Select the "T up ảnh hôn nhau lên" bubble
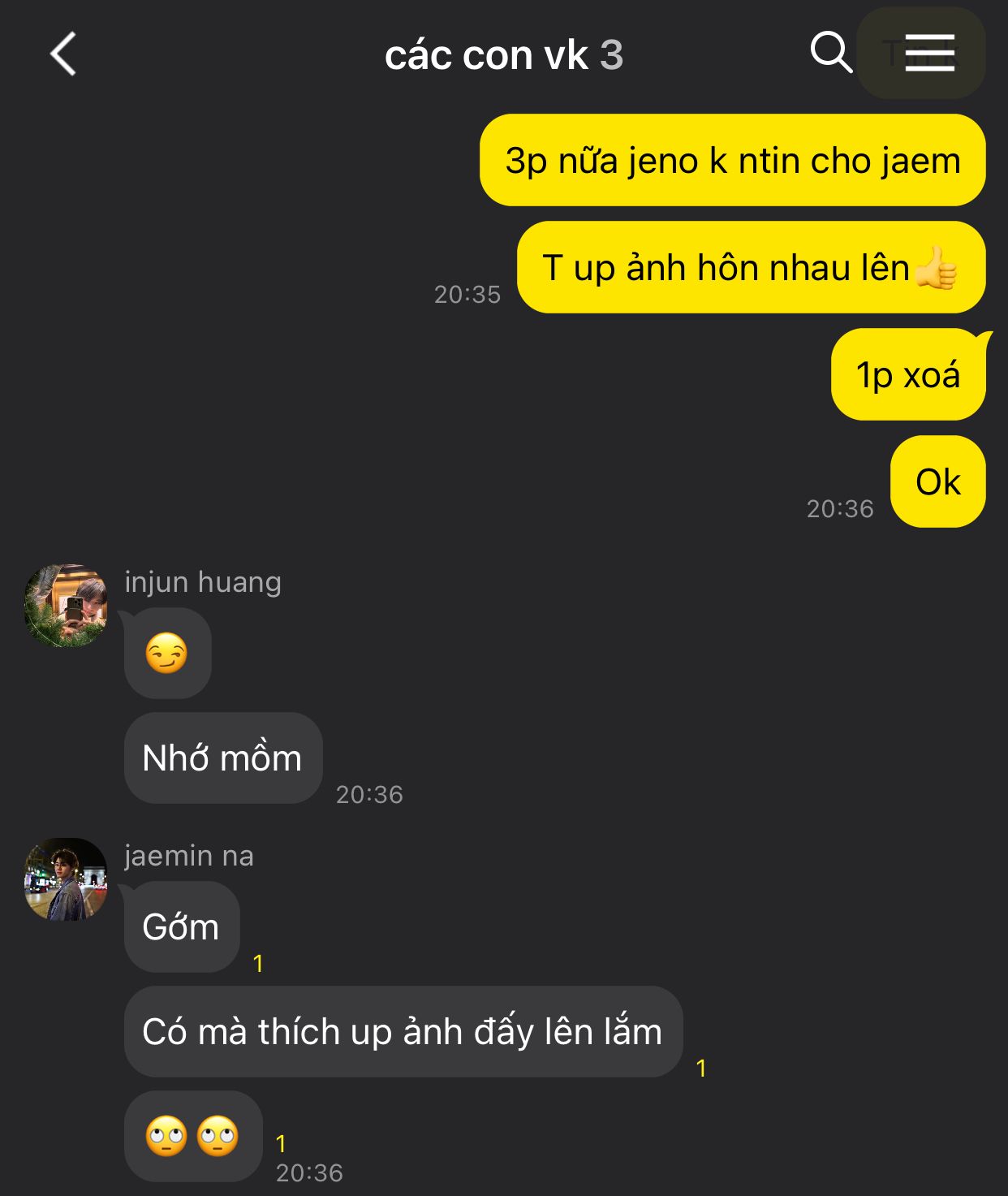Viewport: 1008px width, 1196px height. (x=752, y=267)
